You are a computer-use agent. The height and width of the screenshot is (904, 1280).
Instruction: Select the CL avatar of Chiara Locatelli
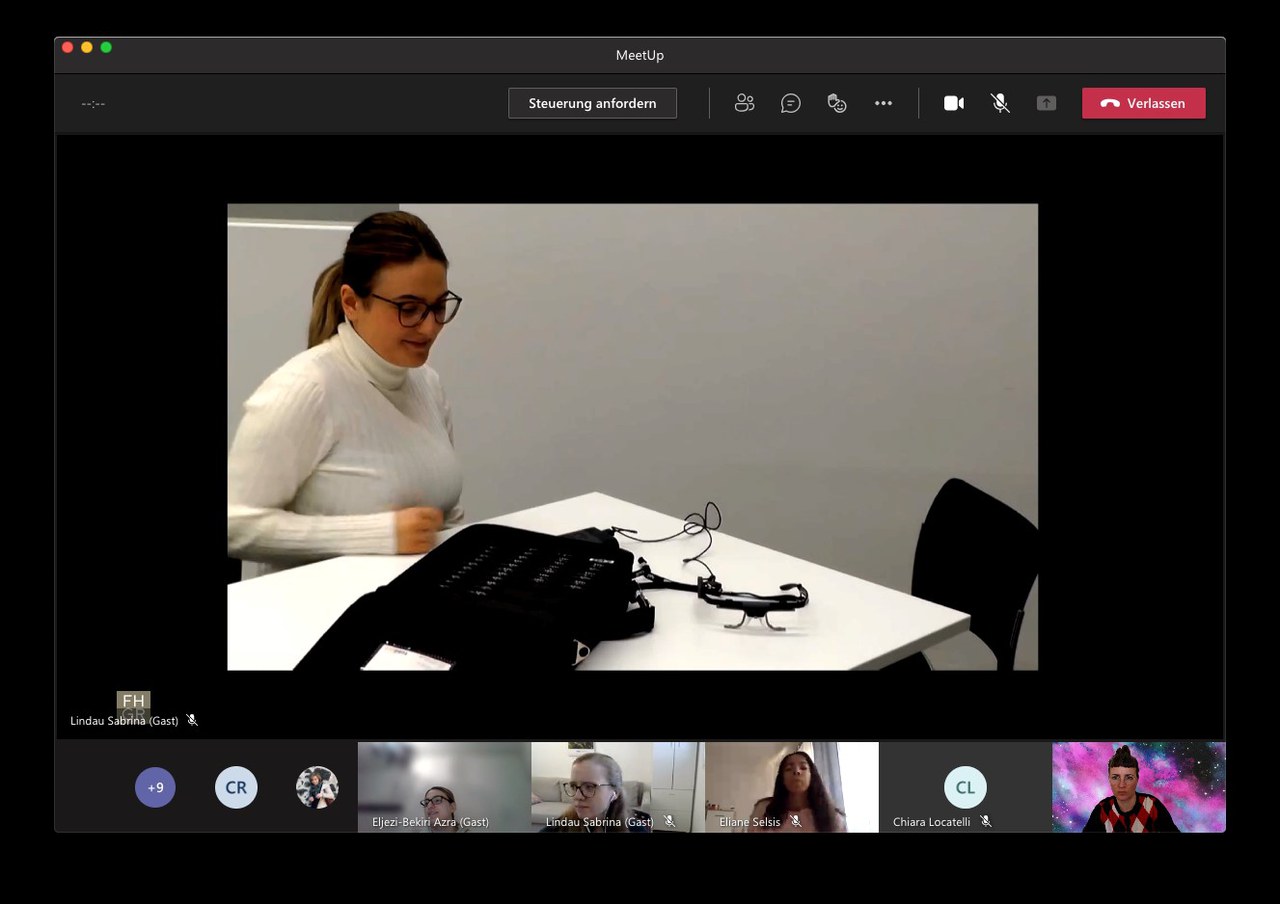pos(965,787)
